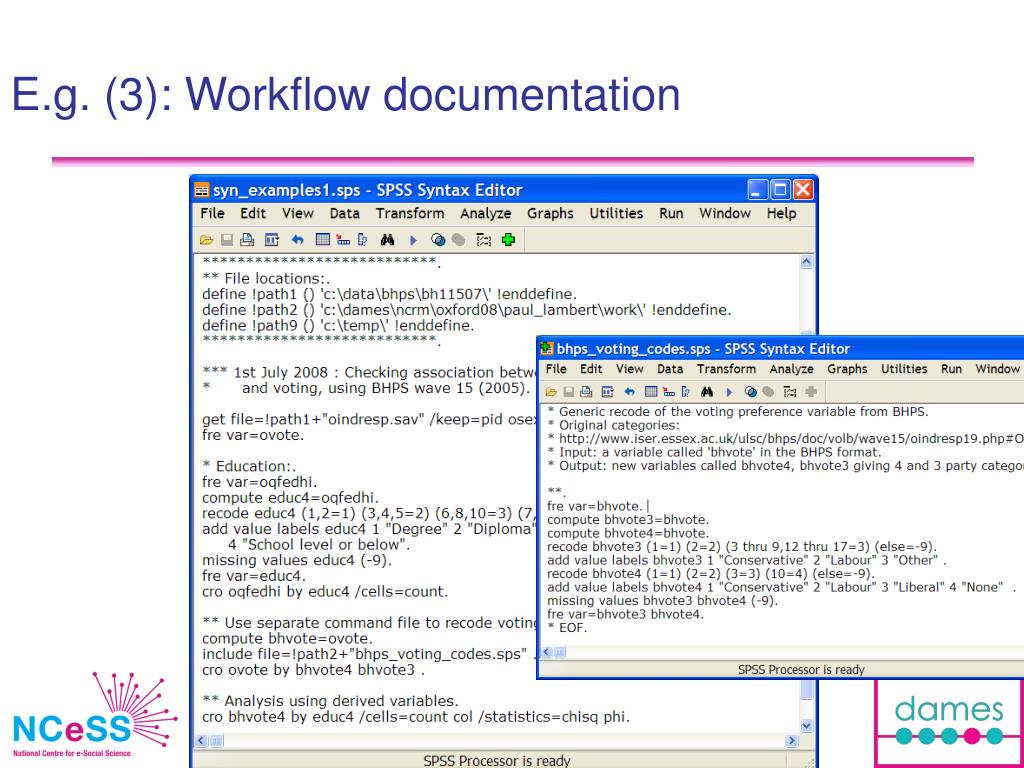The height and width of the screenshot is (768, 1024).
Task: Click Find binoculars icon in bhps_voting_codes toolbar
Action: tap(707, 392)
